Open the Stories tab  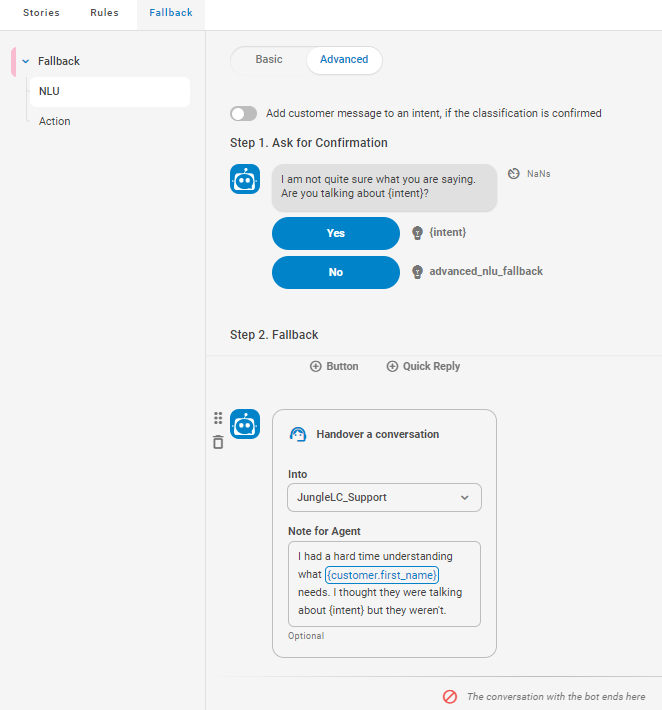coord(41,13)
